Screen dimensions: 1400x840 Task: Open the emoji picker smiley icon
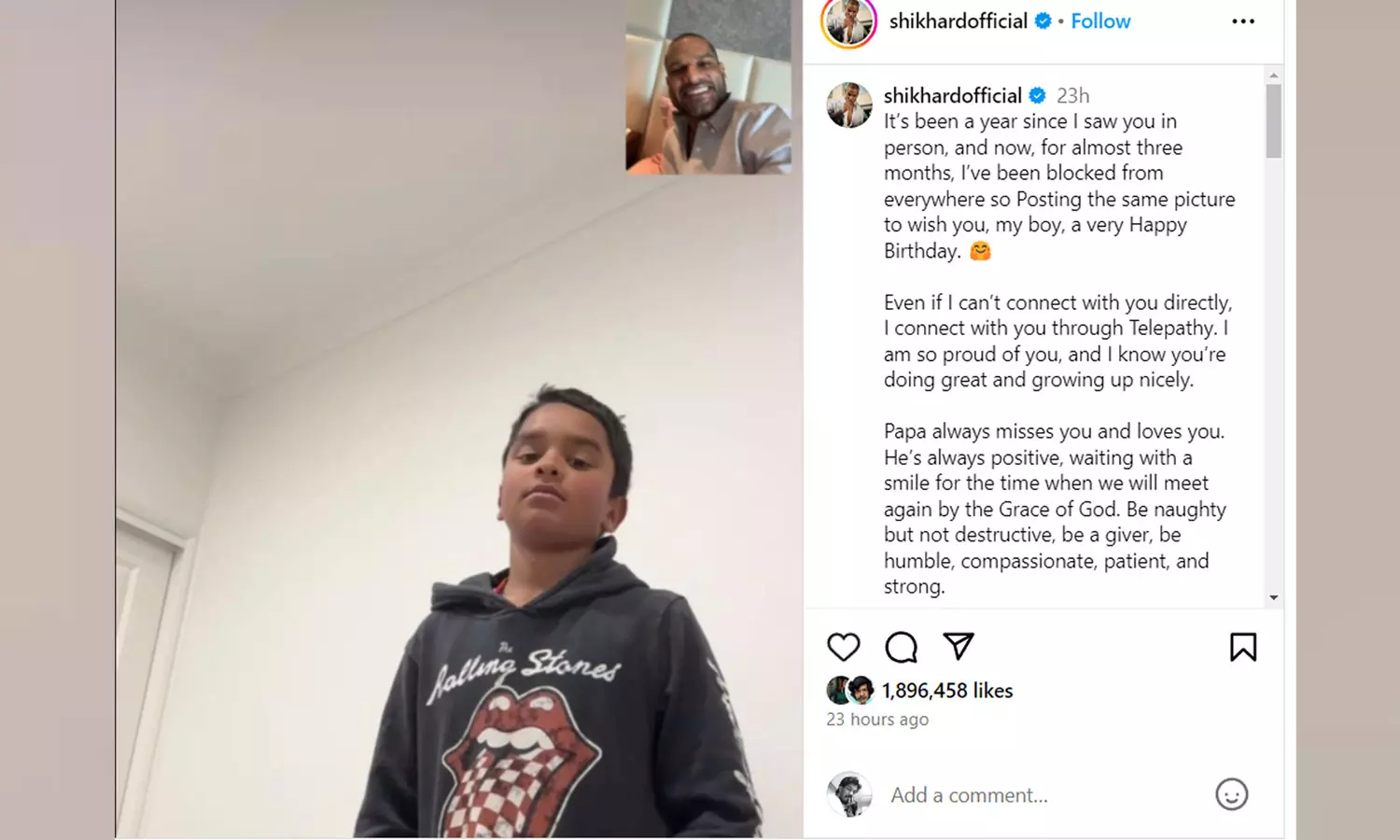coord(1231,794)
